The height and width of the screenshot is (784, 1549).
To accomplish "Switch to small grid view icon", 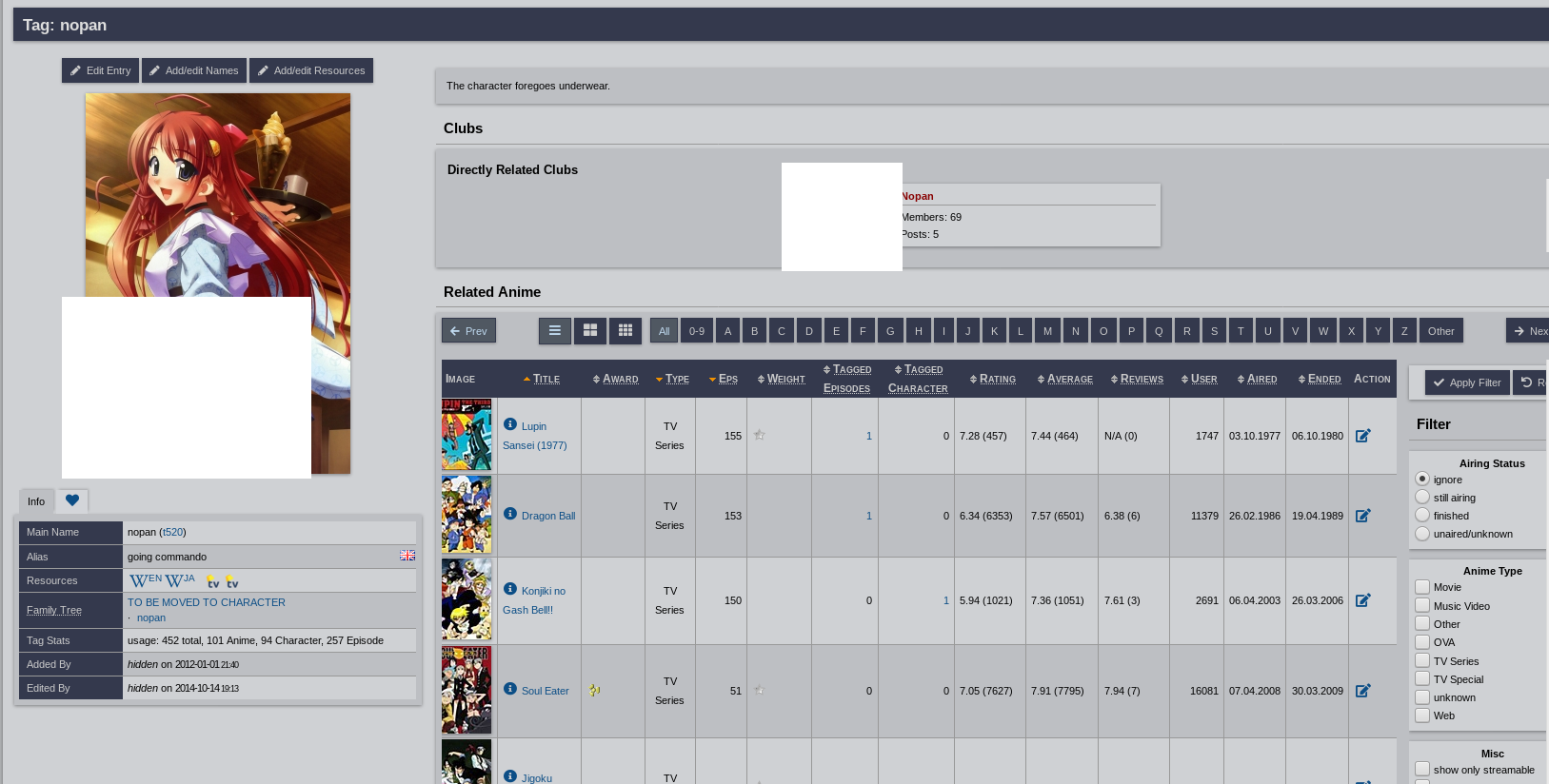I will (626, 330).
